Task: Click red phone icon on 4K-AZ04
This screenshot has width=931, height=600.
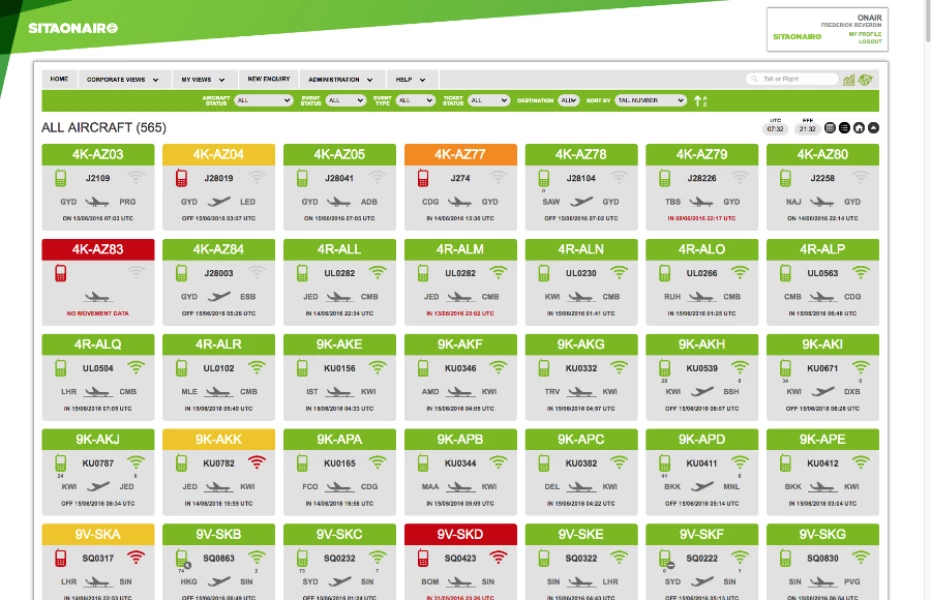Action: 182,178
